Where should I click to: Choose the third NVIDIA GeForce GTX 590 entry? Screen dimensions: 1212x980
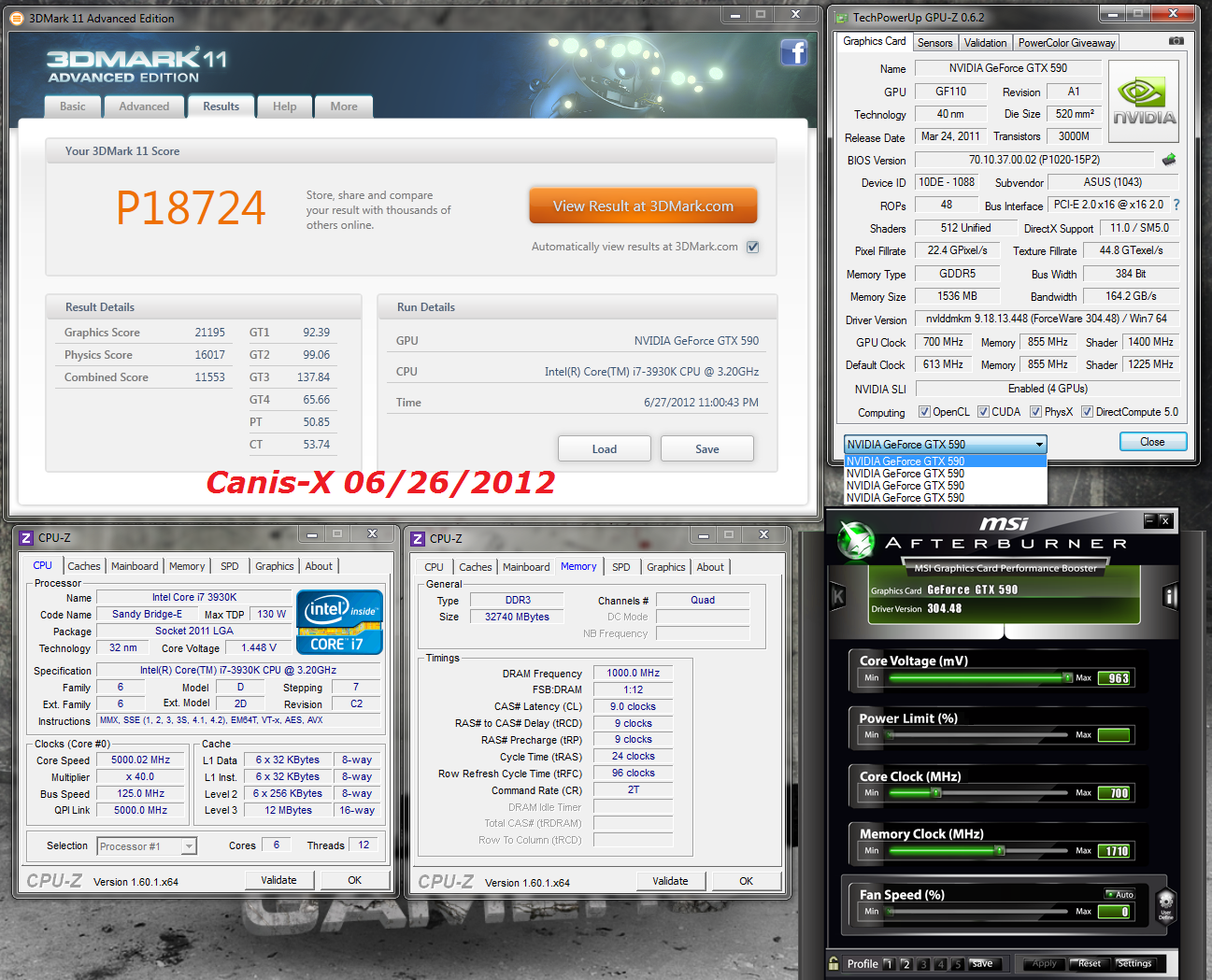click(945, 486)
